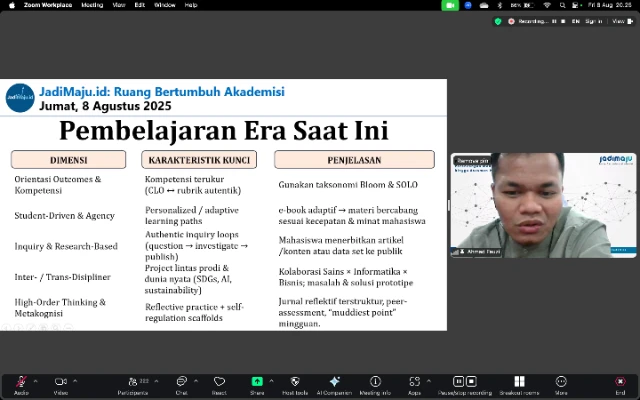This screenshot has height=400, width=640.
Task: Open the Meeting menu
Action: [92, 5]
